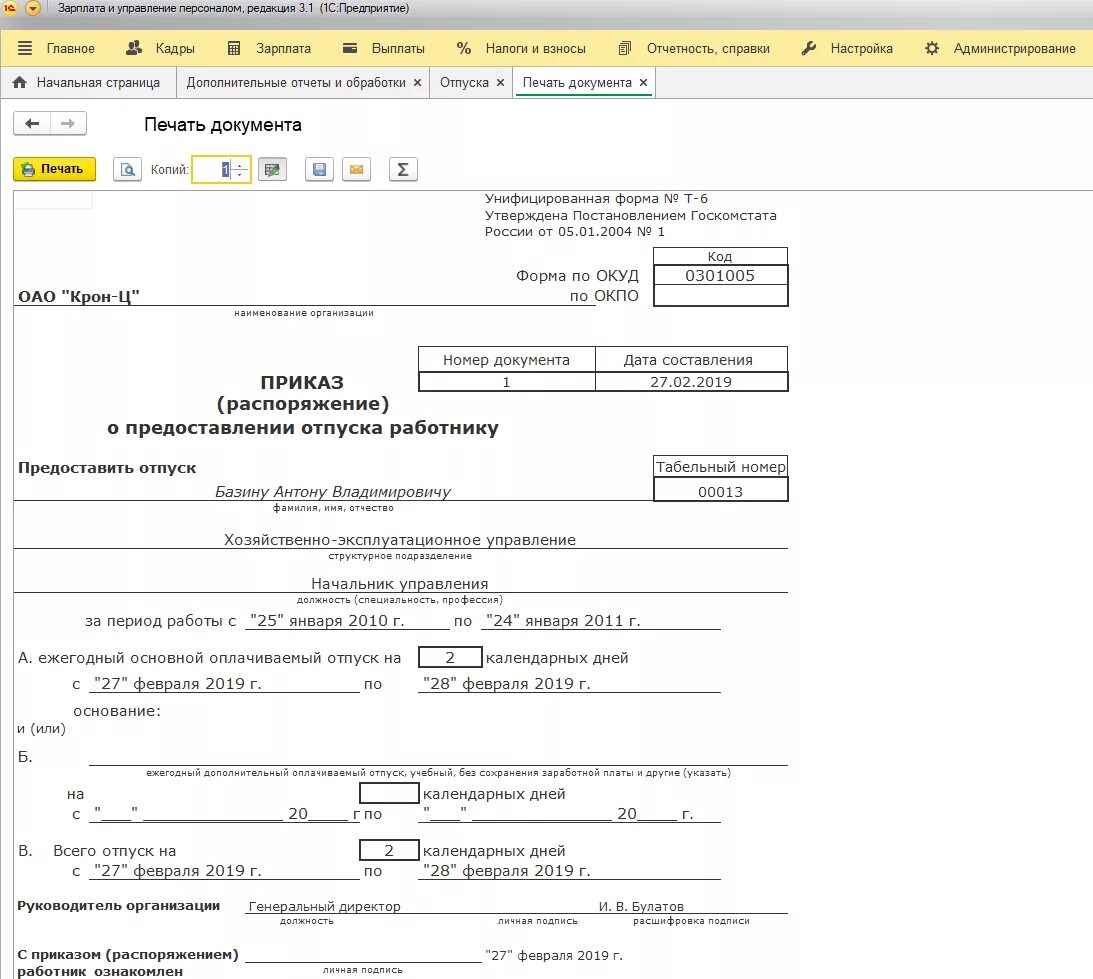Image resolution: width=1093 pixels, height=979 pixels.
Task: Close the Отпуска tab
Action: 500,82
